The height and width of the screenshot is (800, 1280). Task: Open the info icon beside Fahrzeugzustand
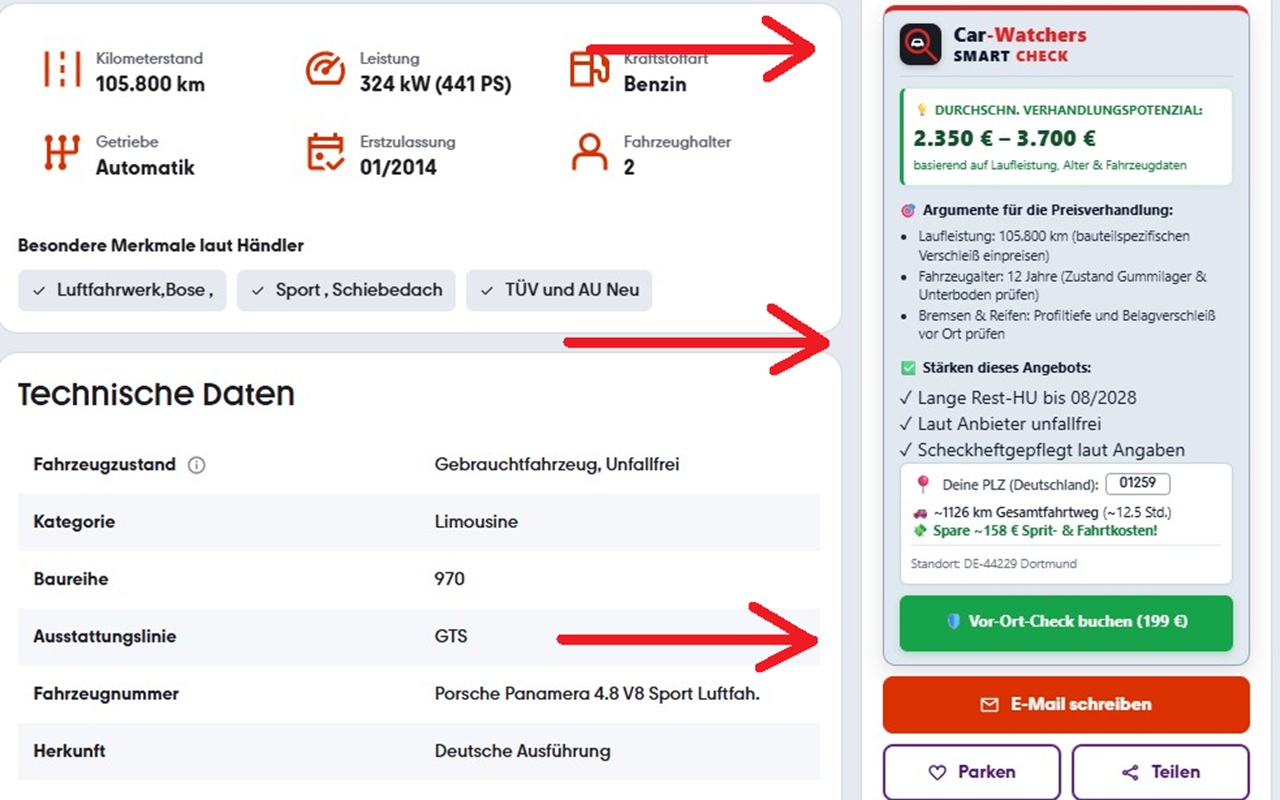tap(197, 465)
